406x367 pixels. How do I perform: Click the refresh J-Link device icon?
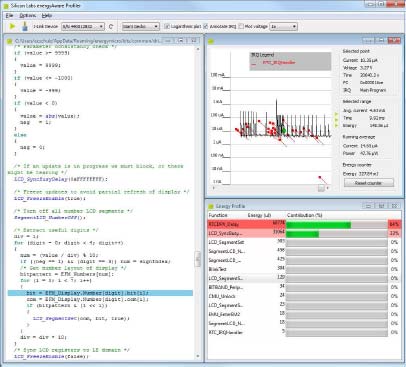click(x=111, y=26)
